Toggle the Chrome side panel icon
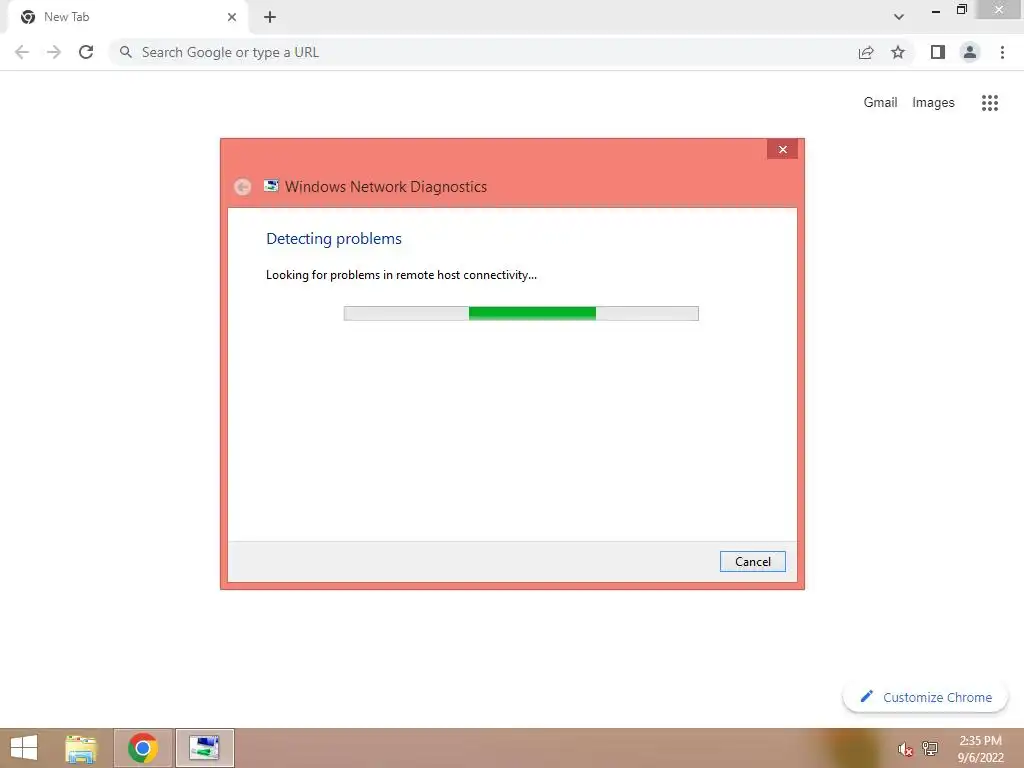Screen dimensions: 1024x768 coord(938,52)
